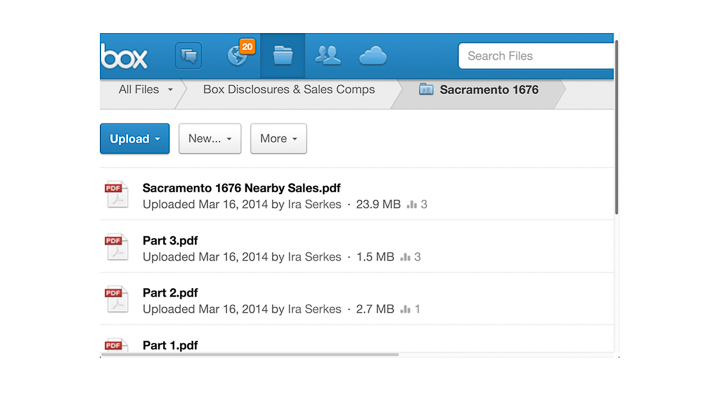The image size is (720, 411).
Task: Open the Part 2.pdf file link
Action: (170, 293)
